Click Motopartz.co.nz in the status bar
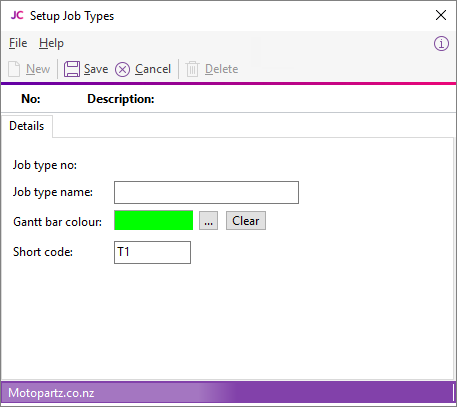 tap(51, 393)
